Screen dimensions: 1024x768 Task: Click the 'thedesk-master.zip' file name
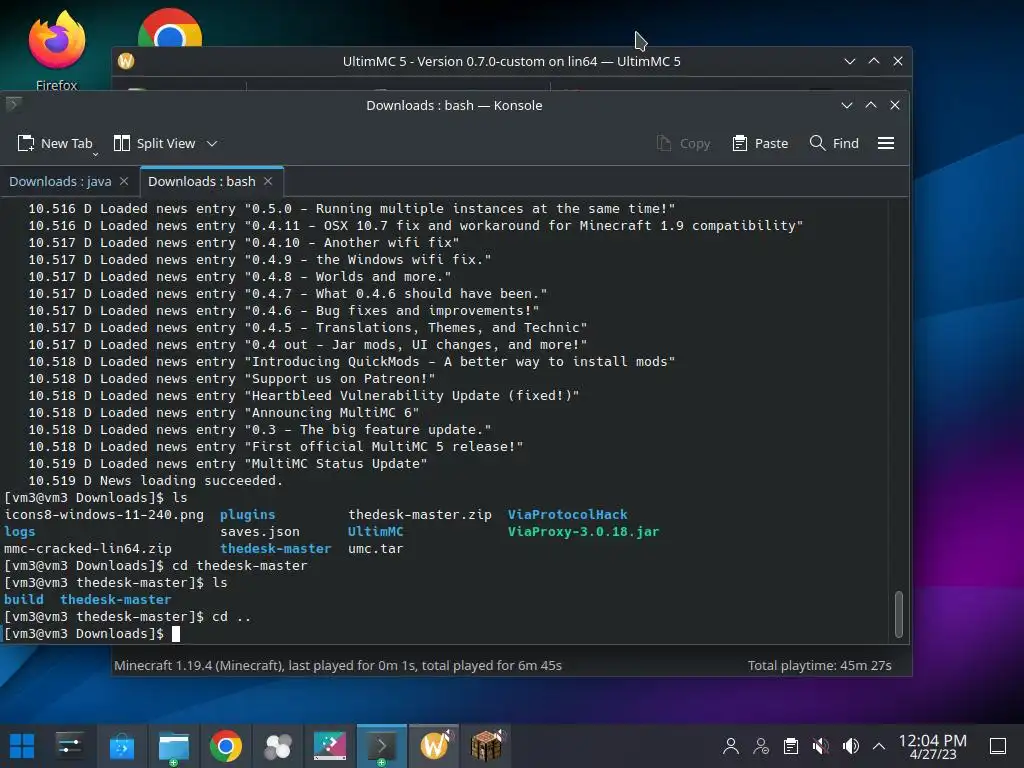click(420, 515)
